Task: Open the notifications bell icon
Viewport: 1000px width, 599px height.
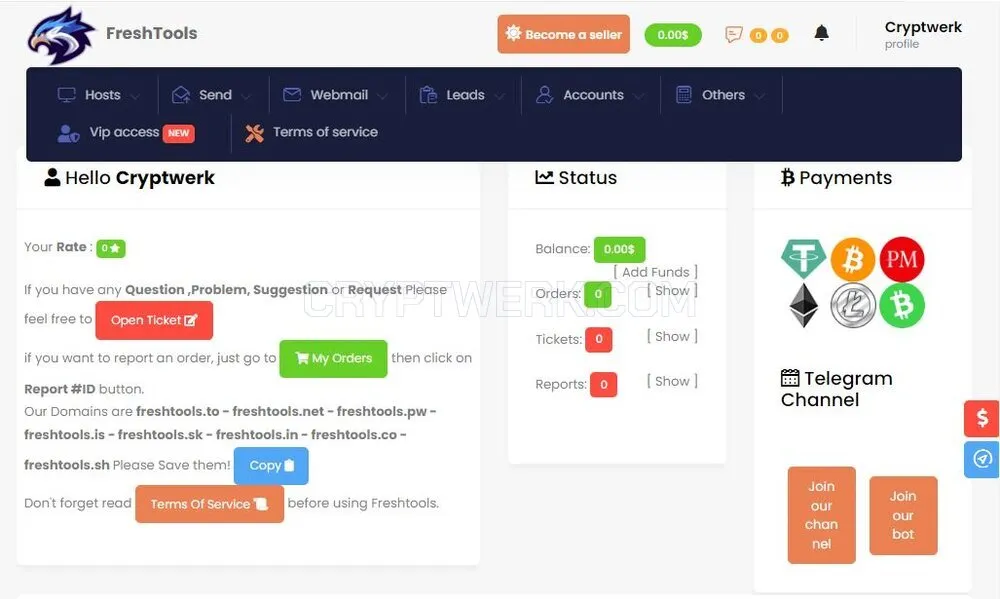Action: click(821, 33)
